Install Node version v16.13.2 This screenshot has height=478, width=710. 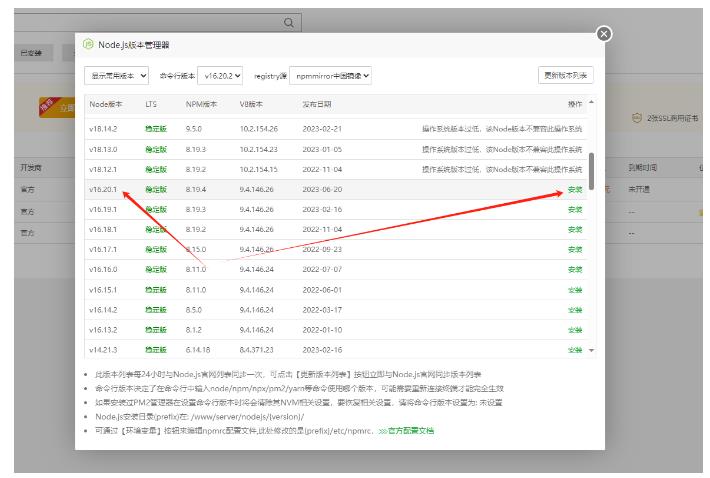(575, 330)
